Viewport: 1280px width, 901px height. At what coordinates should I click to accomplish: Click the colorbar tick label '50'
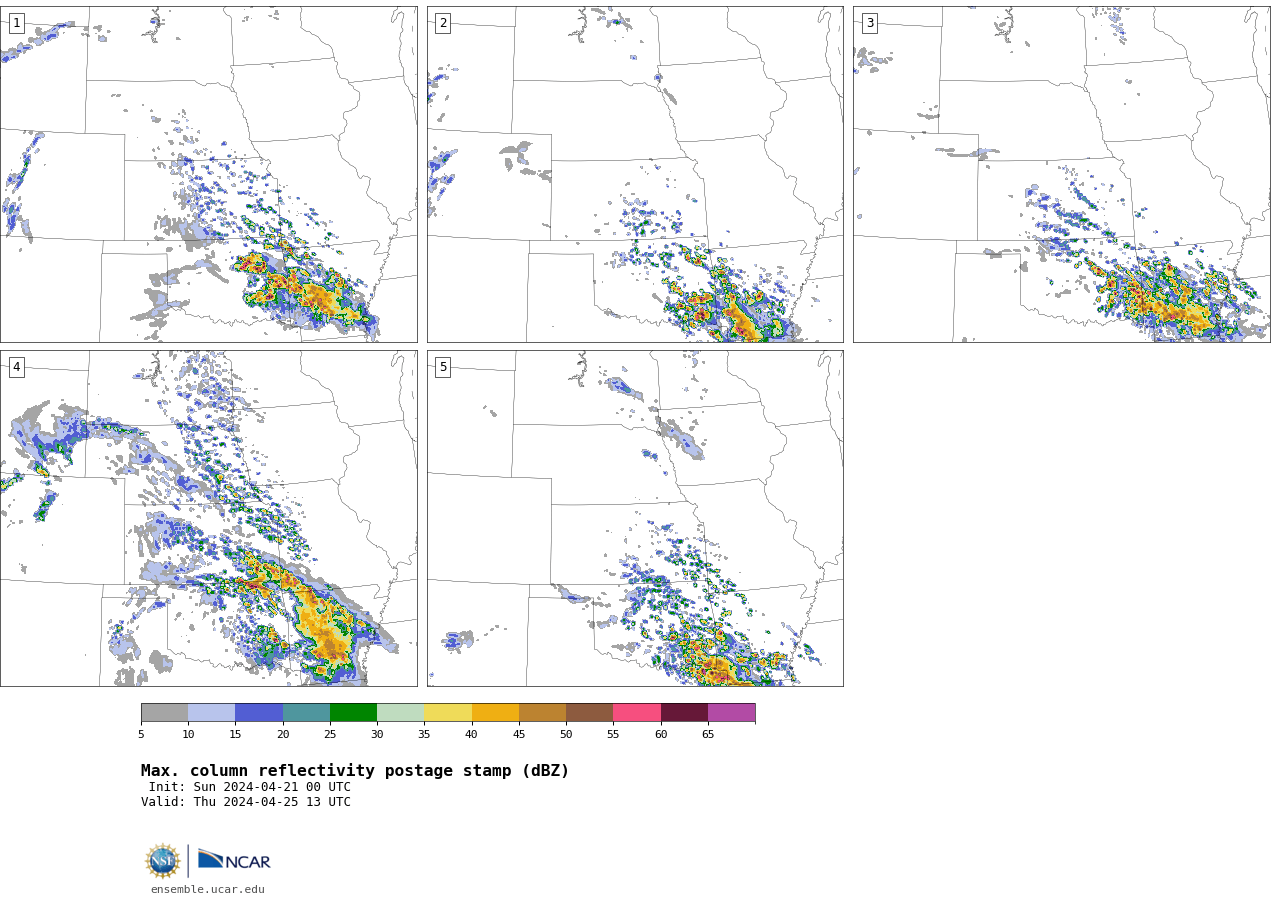pyautogui.click(x=566, y=735)
